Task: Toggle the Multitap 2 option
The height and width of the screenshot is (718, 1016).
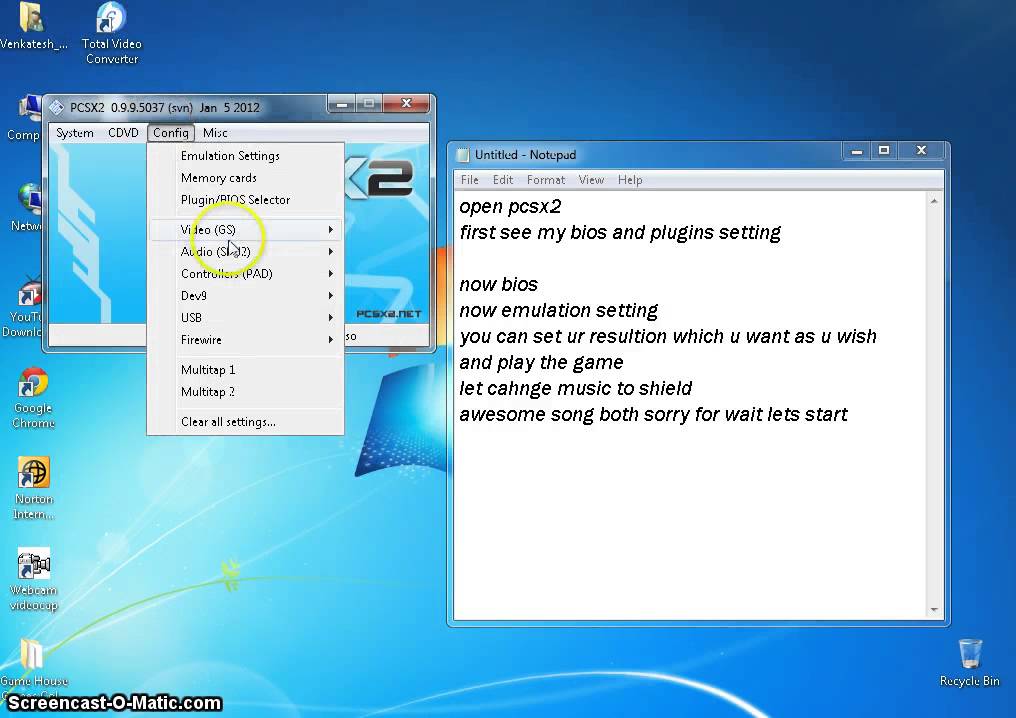Action: [x=246, y=391]
